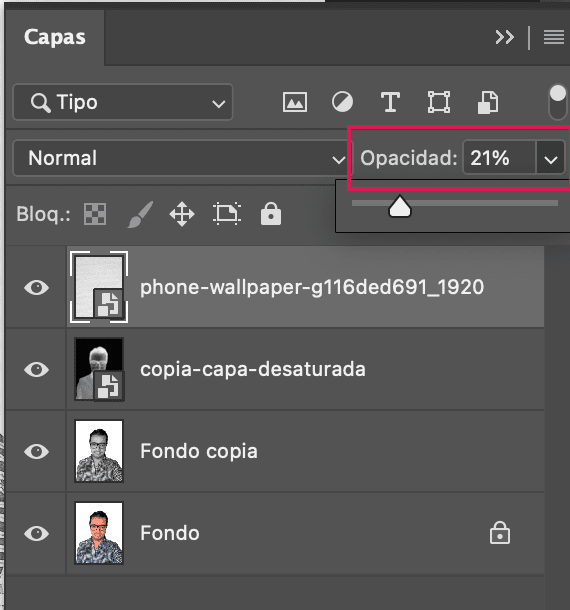Filter layers by smart object icon
The width and height of the screenshot is (570, 610).
(488, 102)
